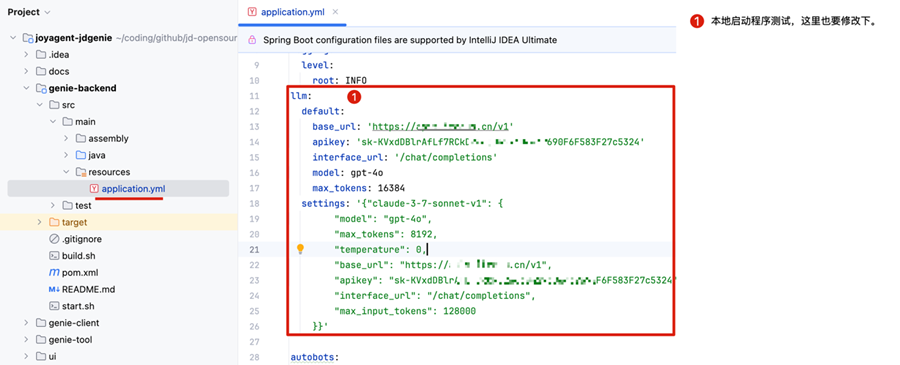Click the base_url value on line 13
Viewport: 900px width, 365px height.
coord(440,127)
